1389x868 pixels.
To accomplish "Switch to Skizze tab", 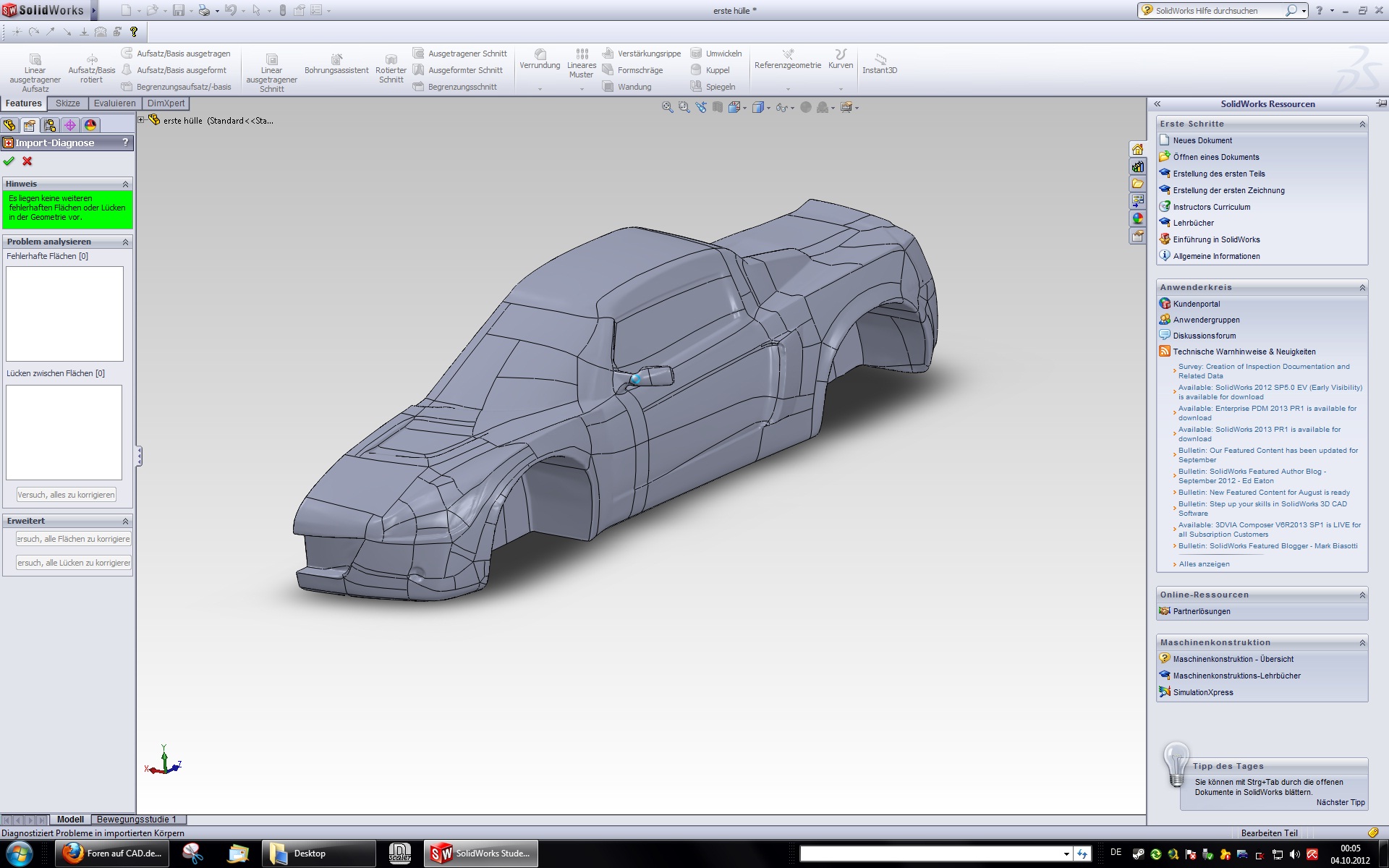I will [68, 103].
